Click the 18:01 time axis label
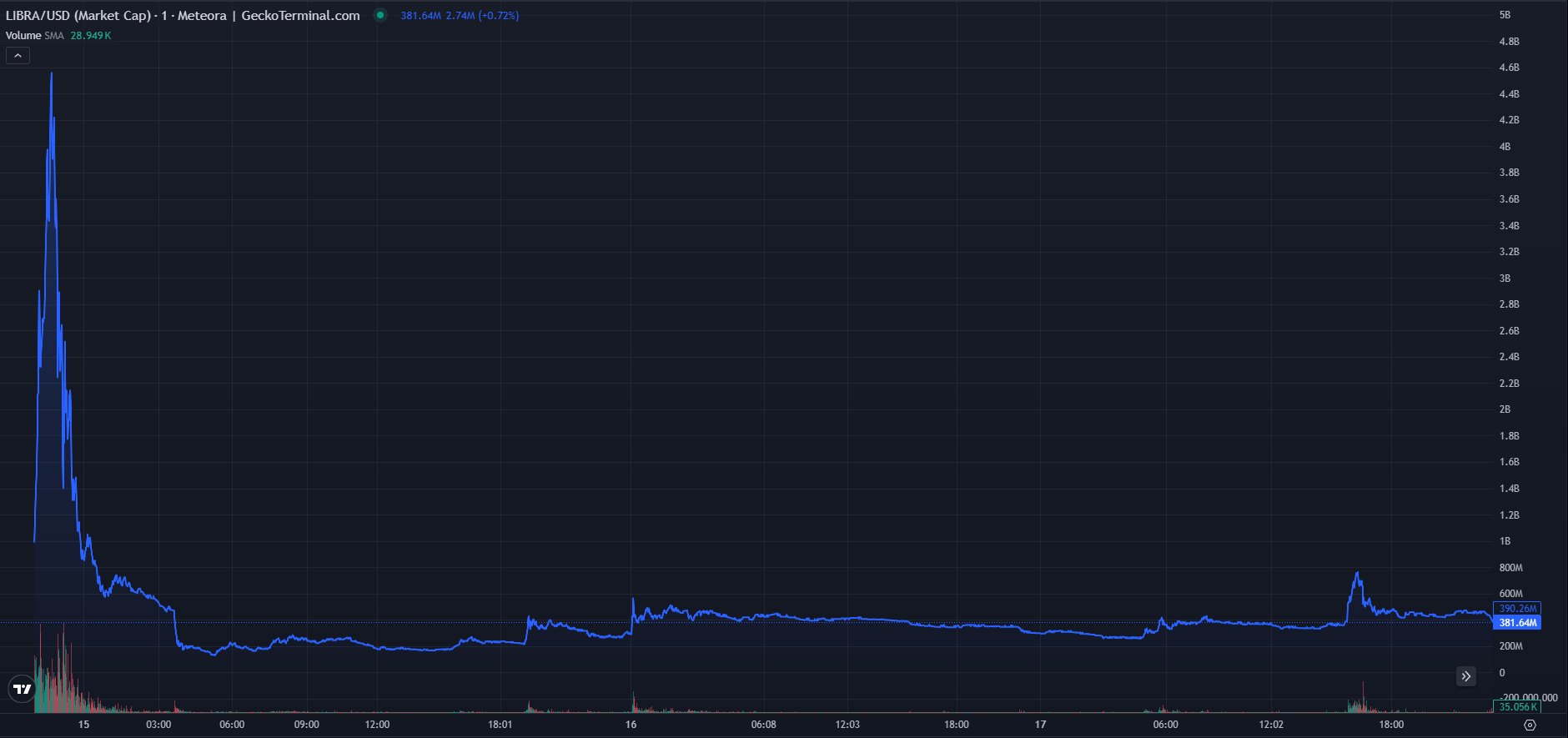 [500, 725]
